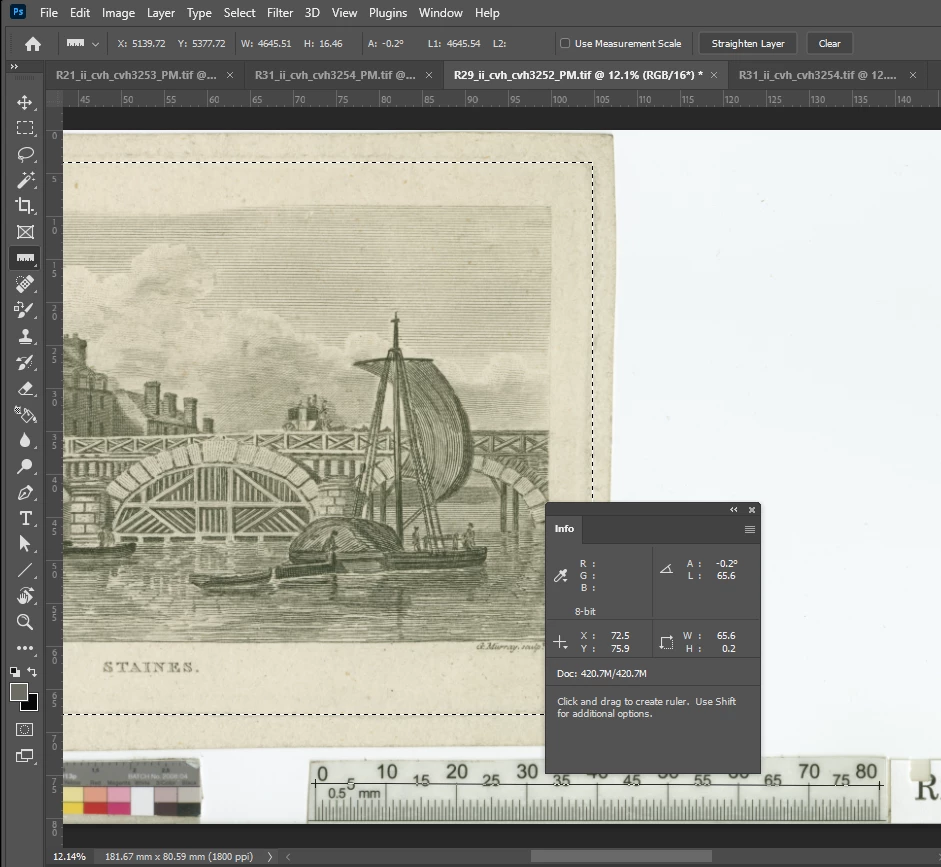Select the Pen tool
The height and width of the screenshot is (867, 941).
coord(25,493)
